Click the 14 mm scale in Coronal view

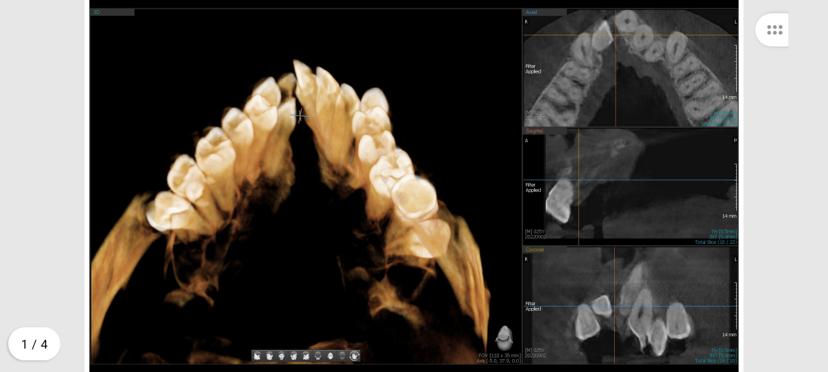coord(729,334)
